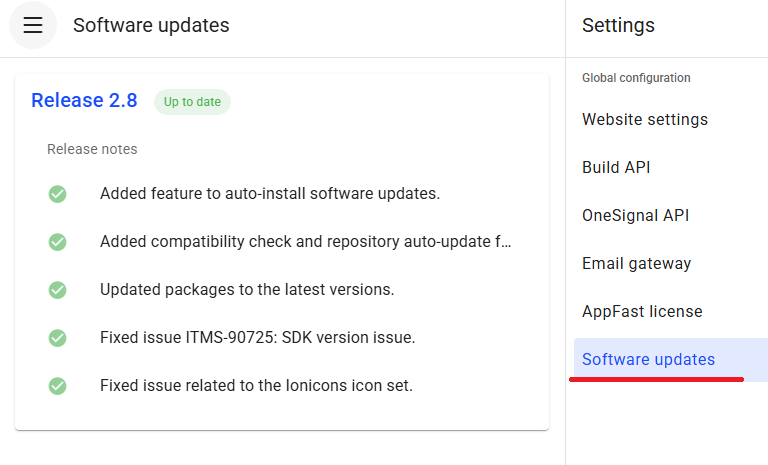Click check icon beside auto-install updates note
Screen dimensions: 768x465
58,194
